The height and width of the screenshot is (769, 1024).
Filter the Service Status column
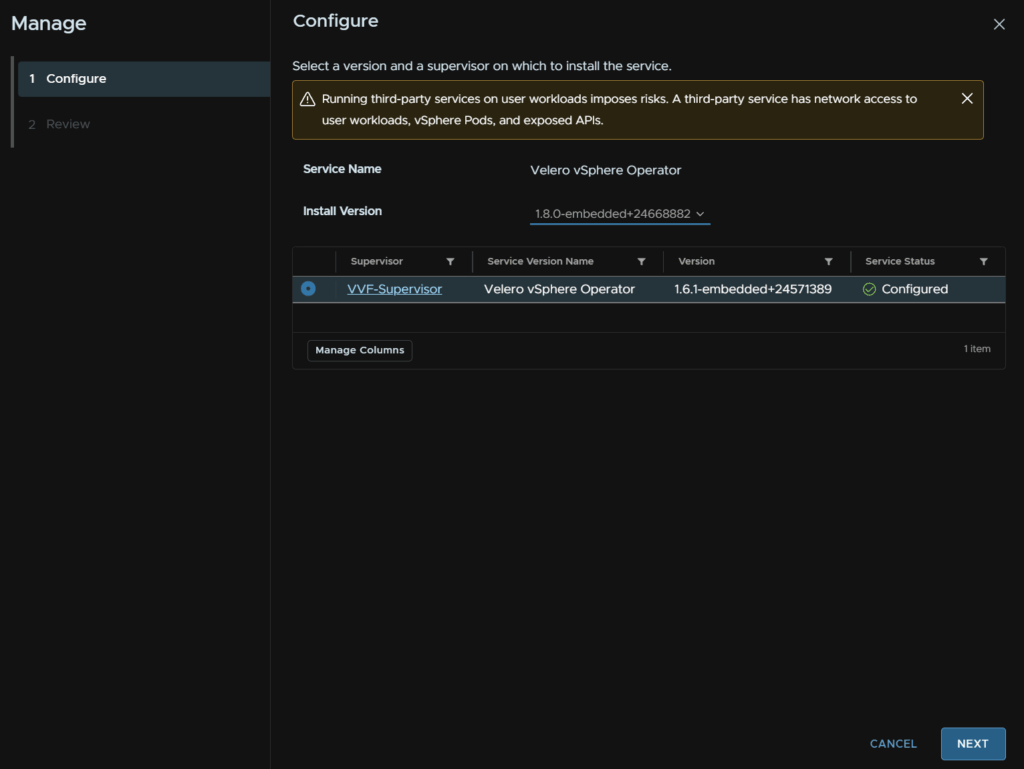click(x=984, y=262)
